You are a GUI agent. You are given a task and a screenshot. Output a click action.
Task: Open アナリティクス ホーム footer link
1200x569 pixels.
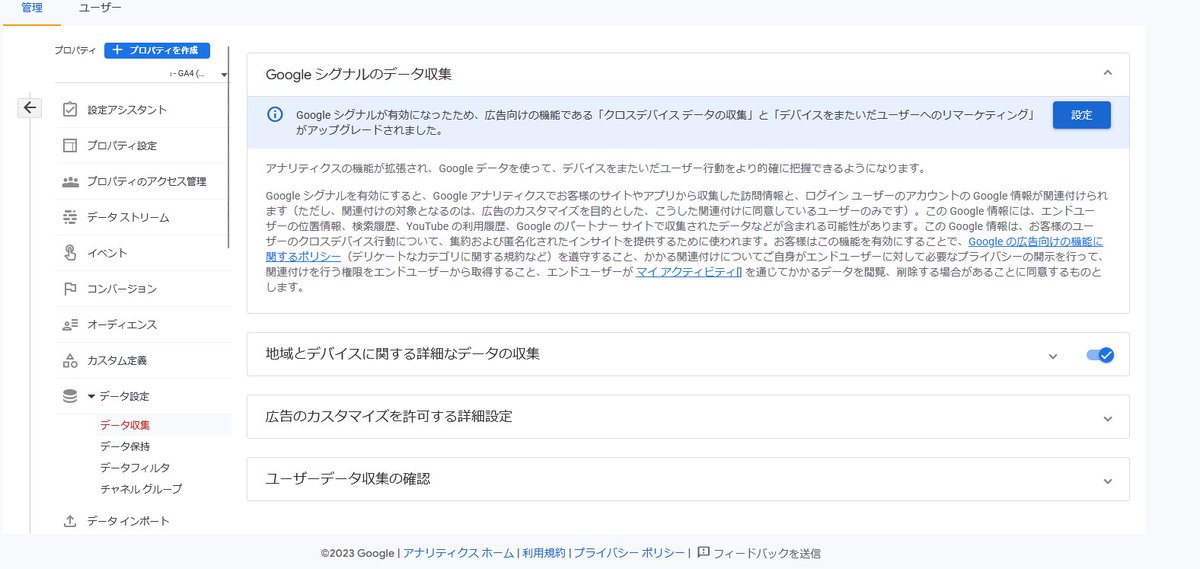[x=459, y=553]
